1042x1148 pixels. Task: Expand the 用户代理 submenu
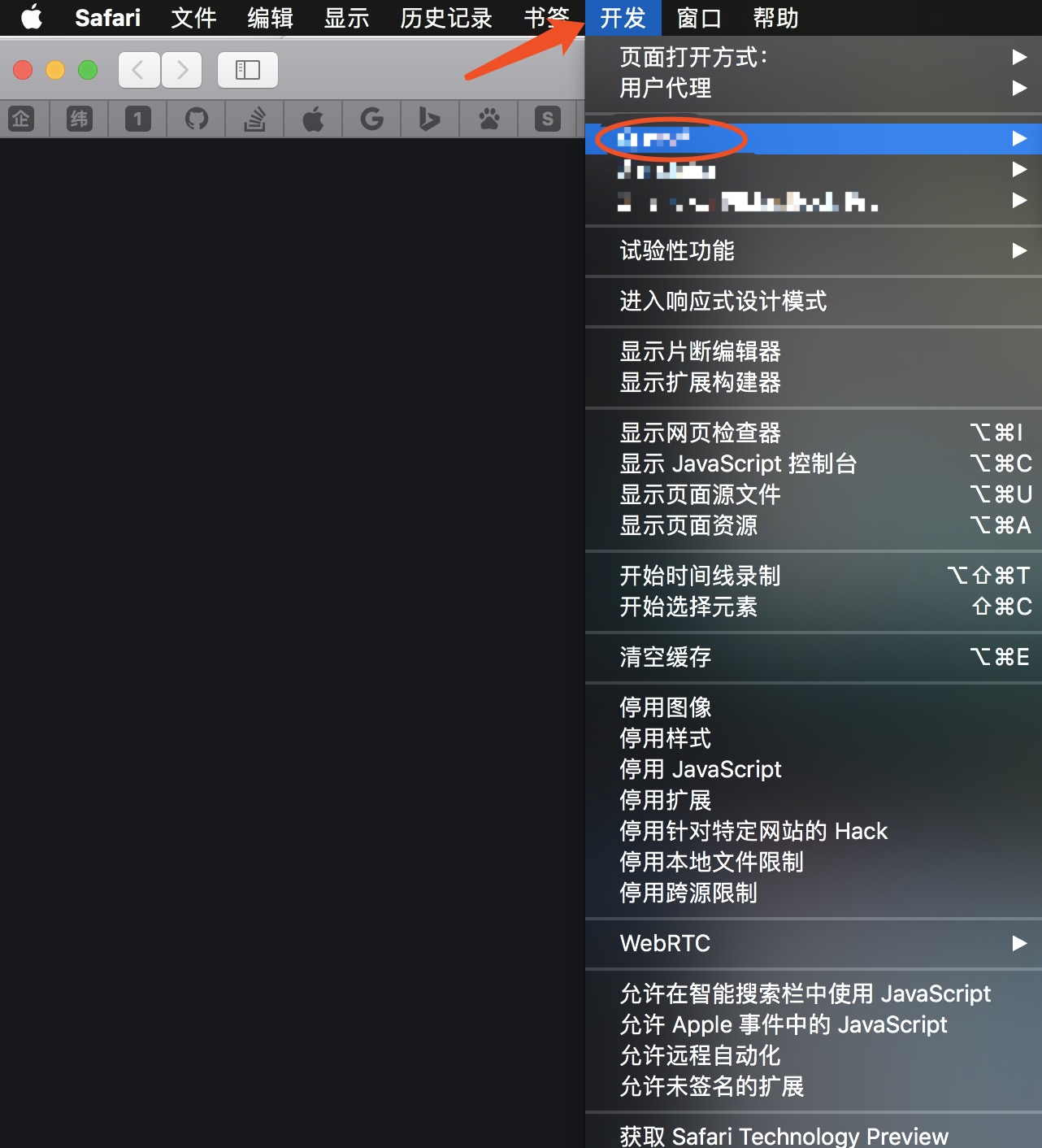pyautogui.click(x=814, y=88)
